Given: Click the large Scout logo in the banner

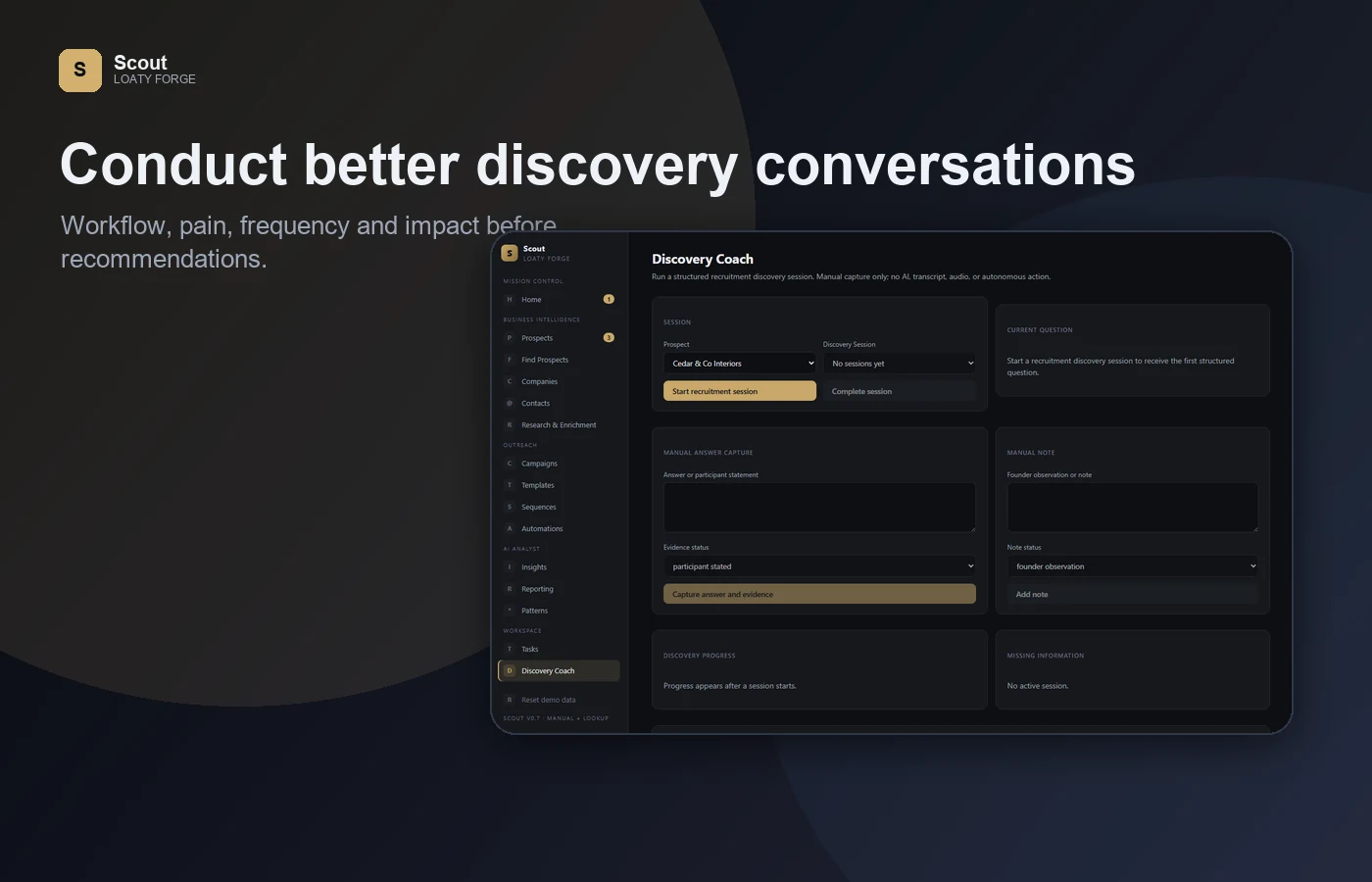Looking at the screenshot, I should click(80, 71).
